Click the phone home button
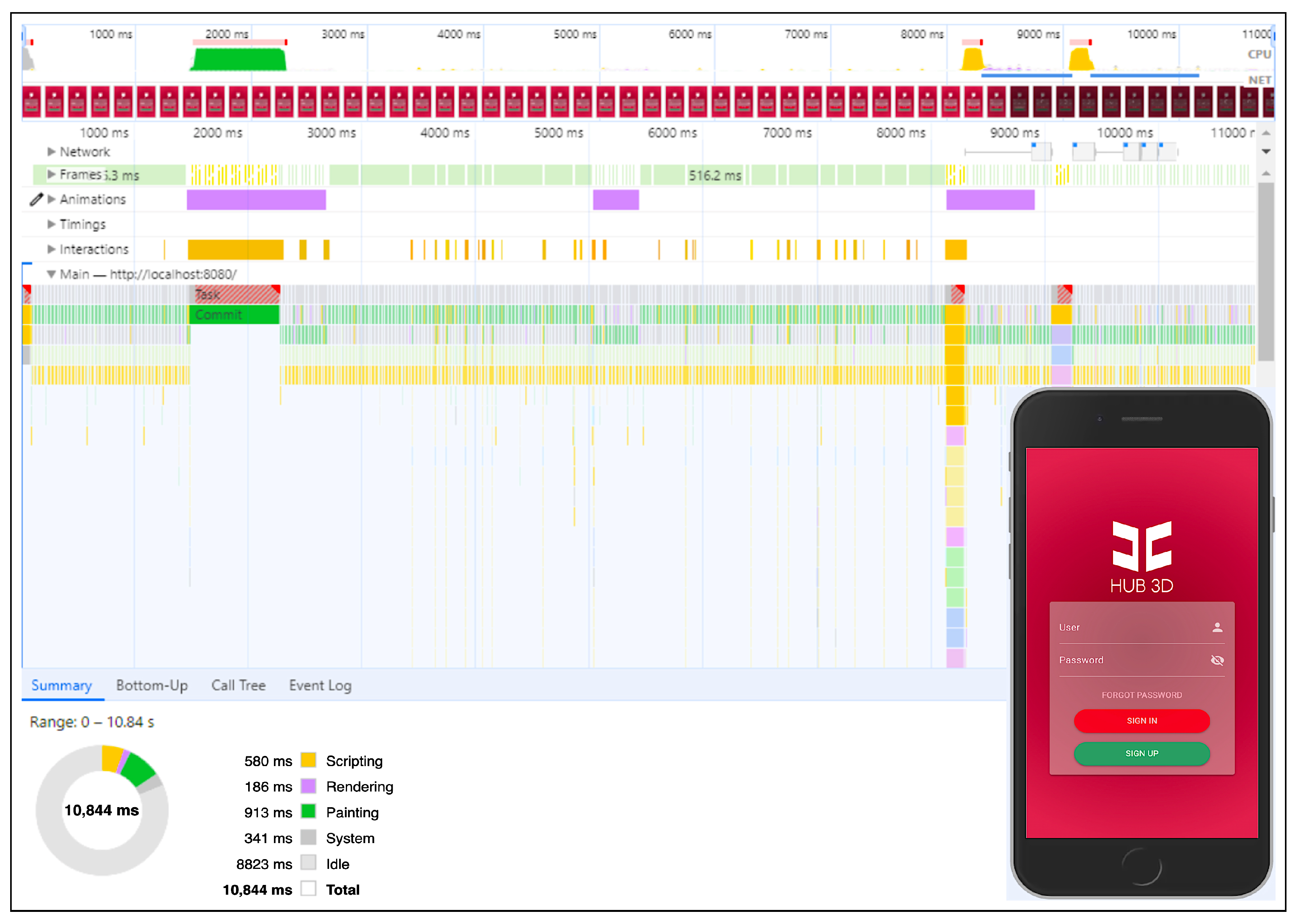1299x924 pixels. click(x=1142, y=867)
